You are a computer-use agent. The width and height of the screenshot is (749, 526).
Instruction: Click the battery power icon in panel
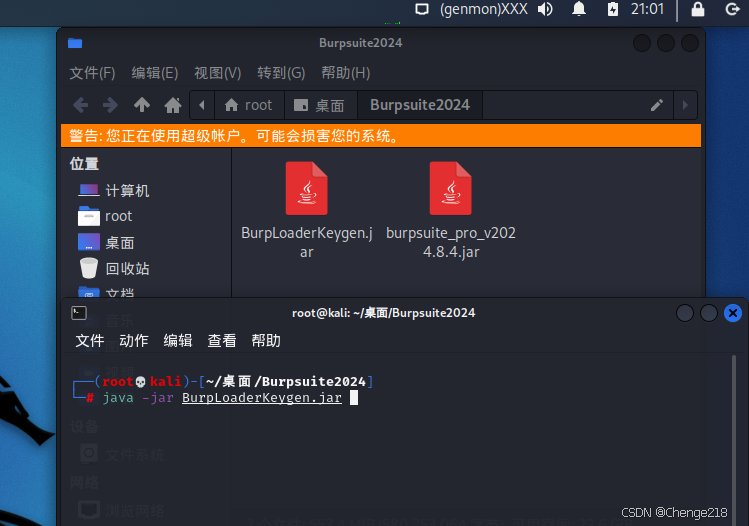pyautogui.click(x=613, y=9)
